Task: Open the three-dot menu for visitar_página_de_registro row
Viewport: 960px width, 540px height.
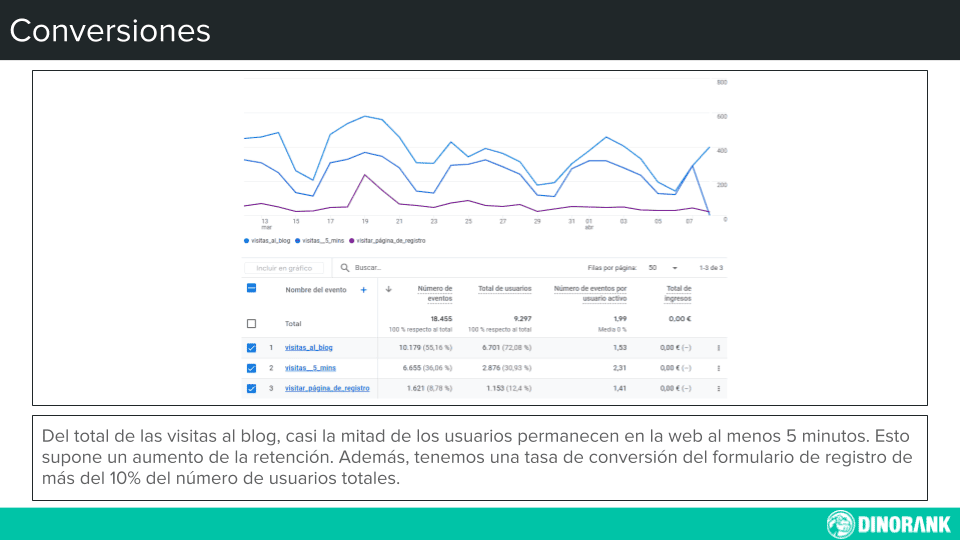Action: point(718,388)
